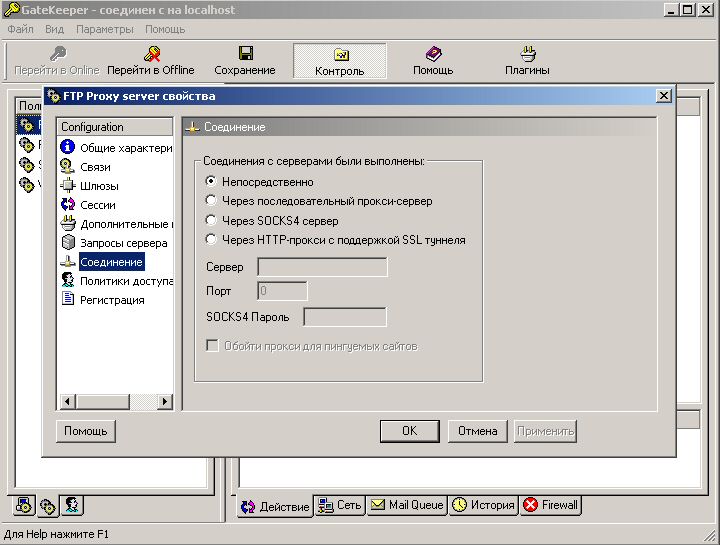Click the Шлюзы gateway icon

pyautogui.click(x=68, y=185)
